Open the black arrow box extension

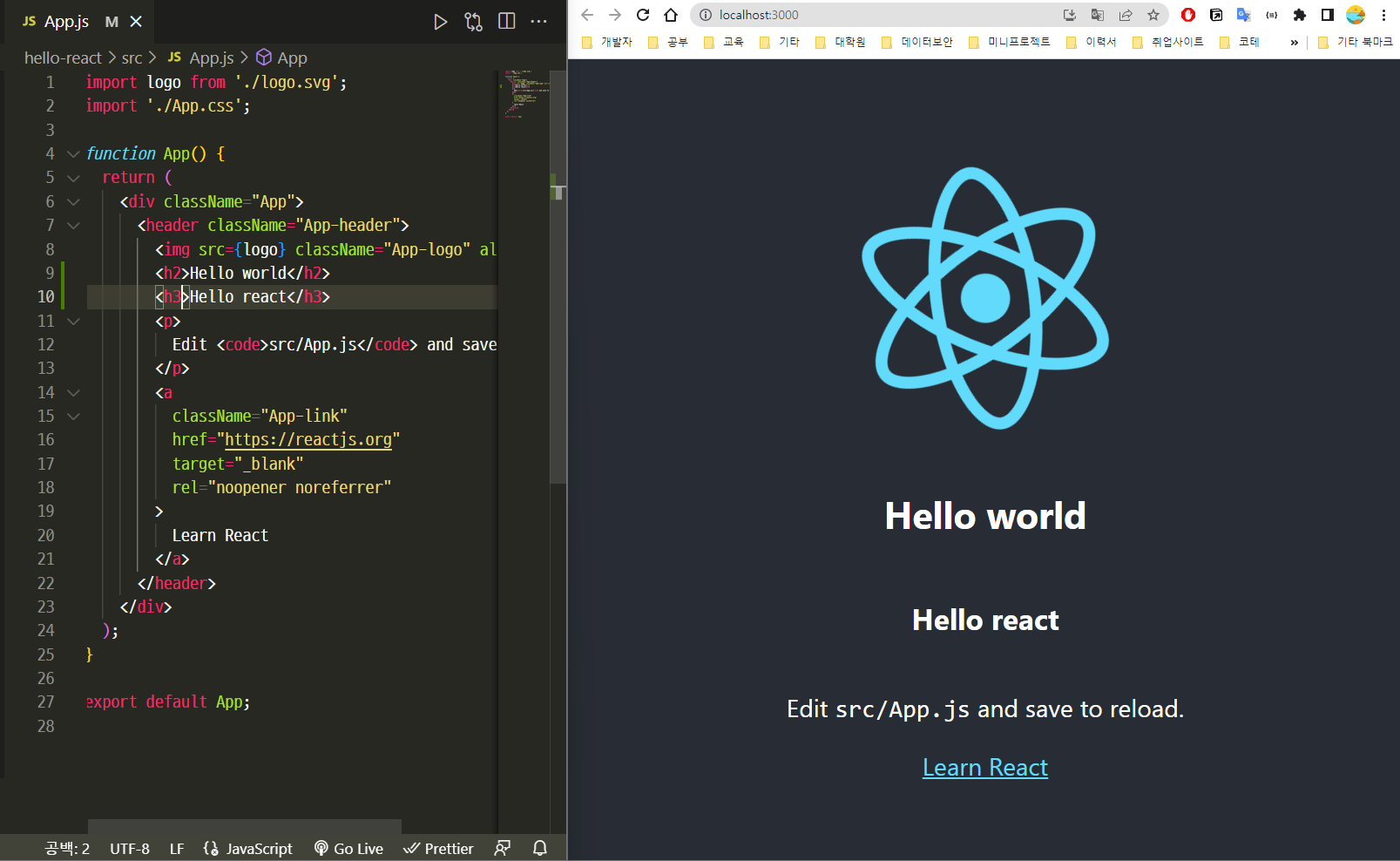tap(1216, 15)
